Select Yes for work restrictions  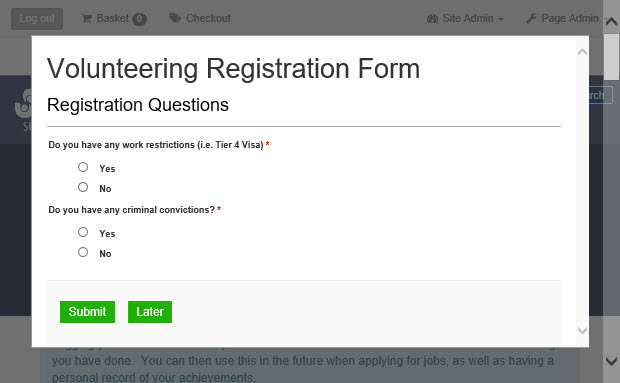pyautogui.click(x=83, y=167)
